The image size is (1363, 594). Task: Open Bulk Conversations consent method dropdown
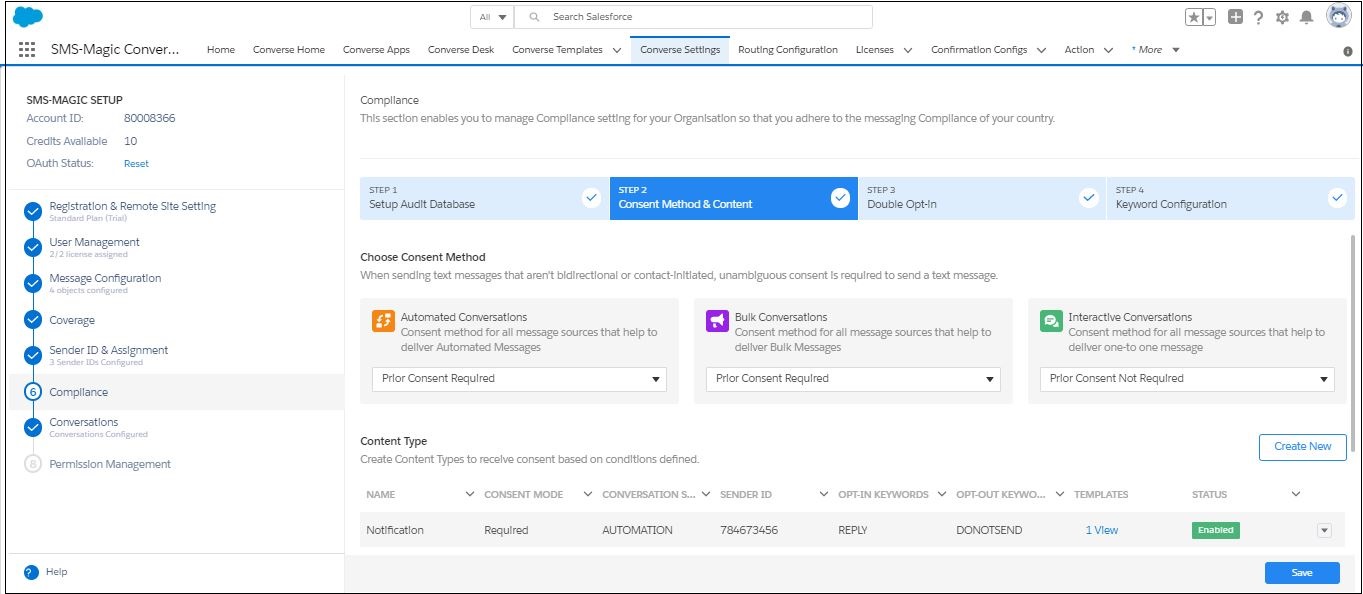[x=853, y=379]
